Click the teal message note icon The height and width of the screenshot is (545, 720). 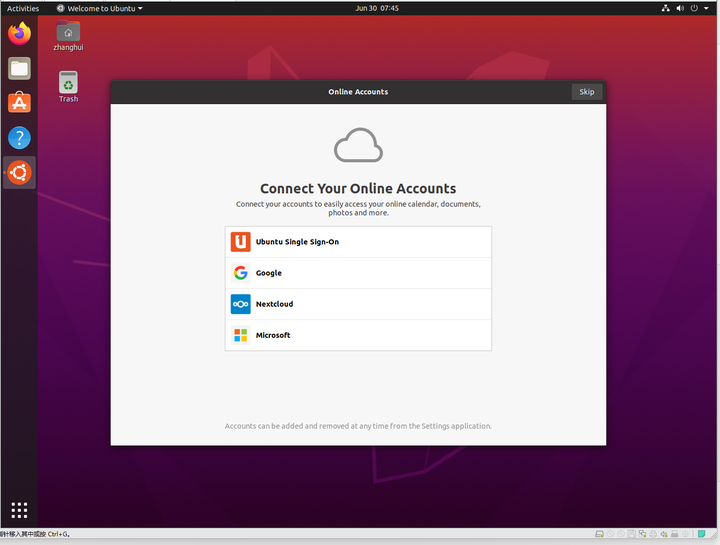coord(702,534)
